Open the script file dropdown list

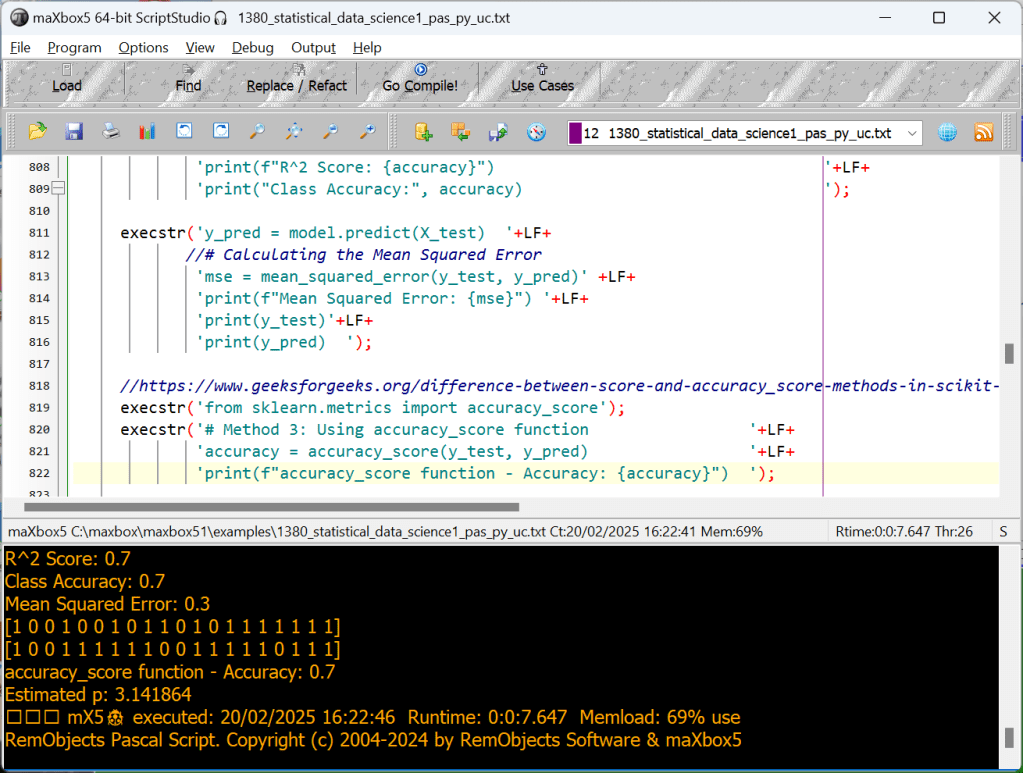coord(911,133)
